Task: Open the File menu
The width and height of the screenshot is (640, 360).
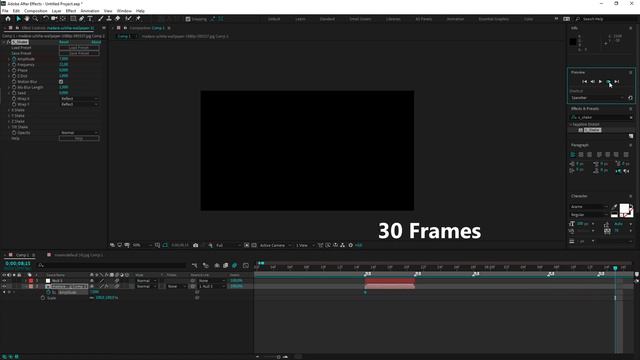Action: 5,11
